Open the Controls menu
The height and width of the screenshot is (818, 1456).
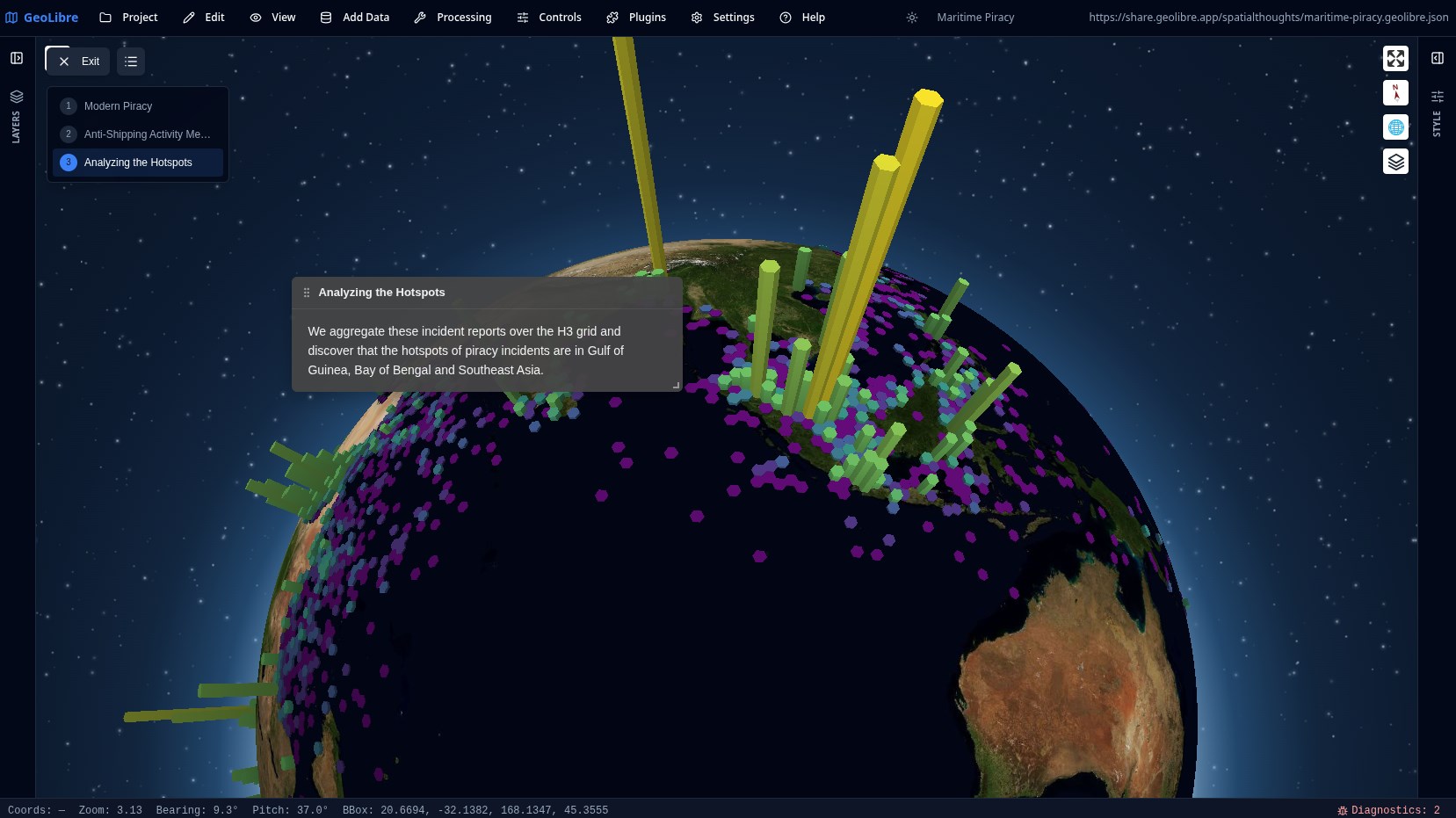coord(549,18)
